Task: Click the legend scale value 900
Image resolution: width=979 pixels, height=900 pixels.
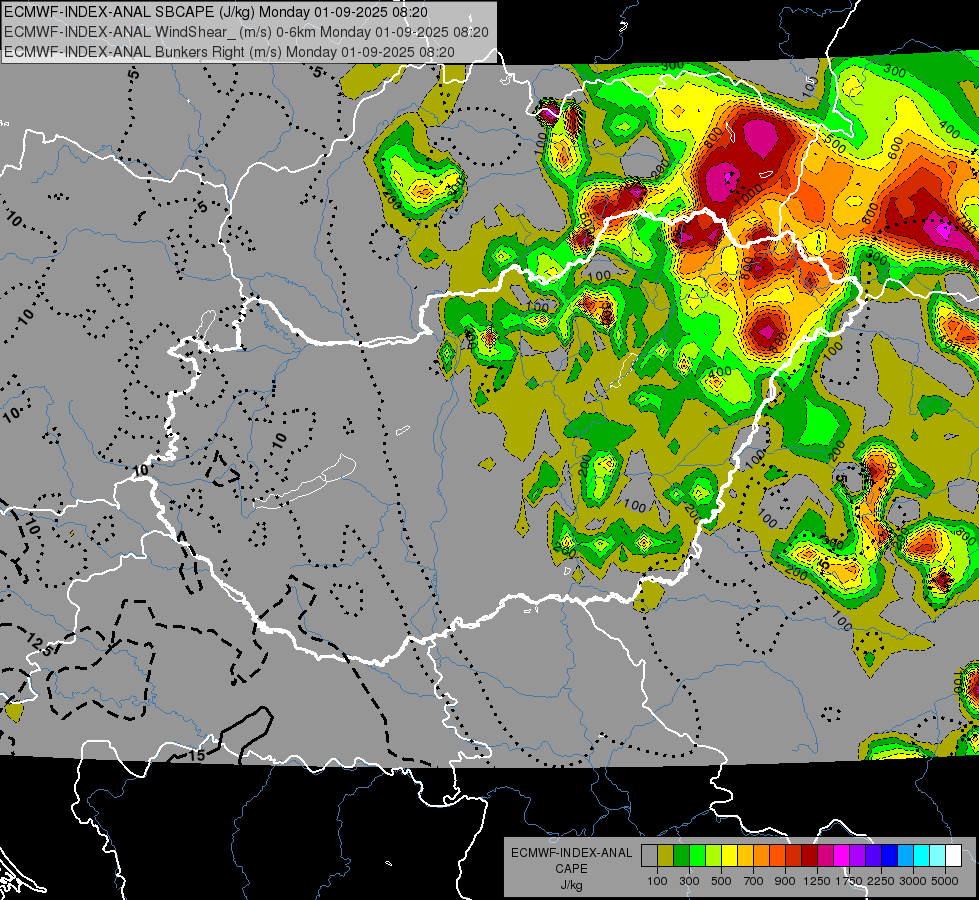Action: coord(785,881)
